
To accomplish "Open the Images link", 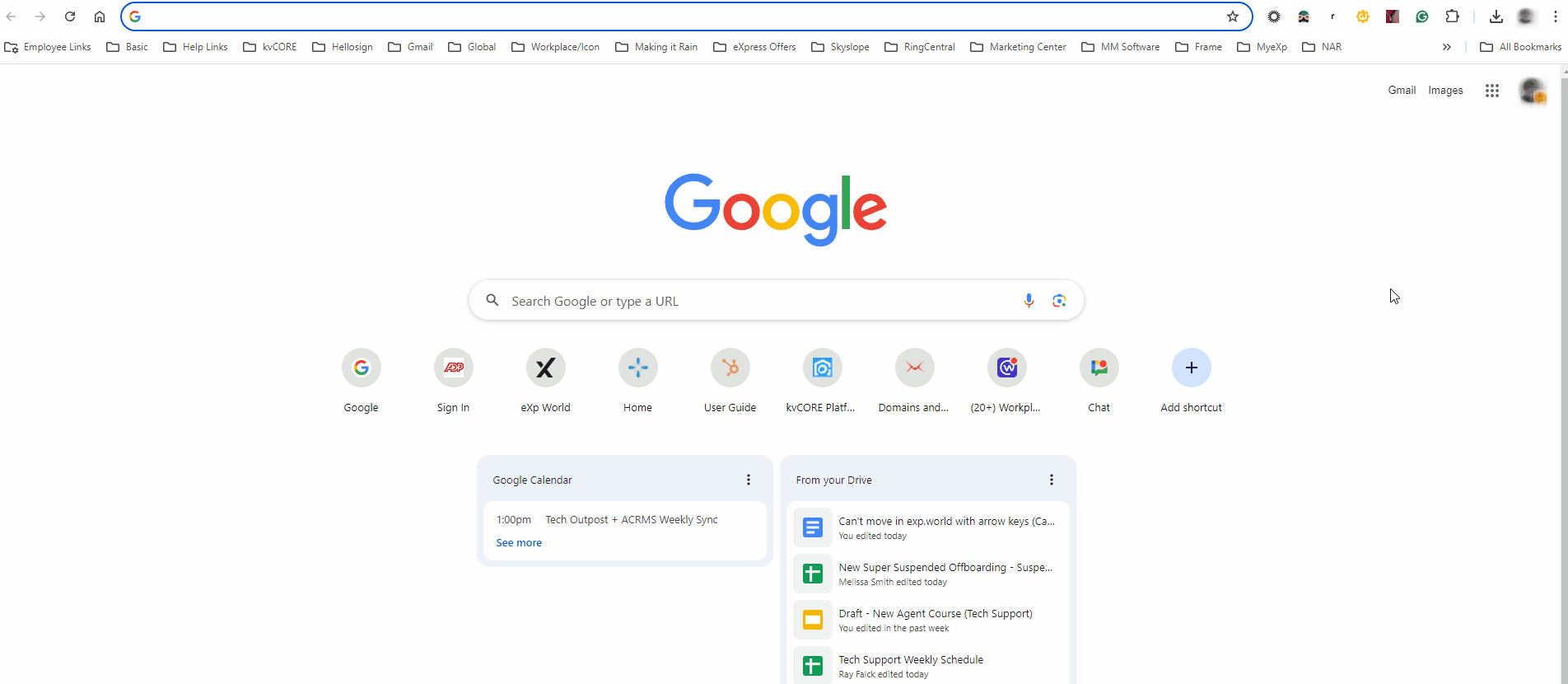I will 1445,91.
